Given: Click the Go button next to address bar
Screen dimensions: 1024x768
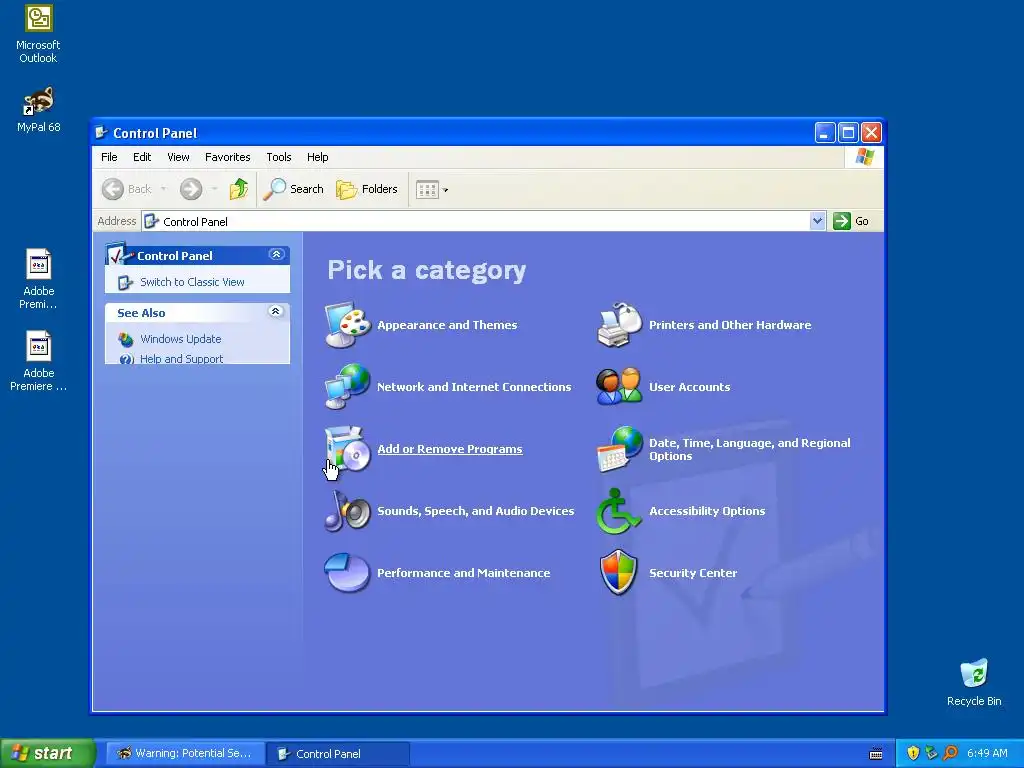Looking at the screenshot, I should pyautogui.click(x=851, y=221).
